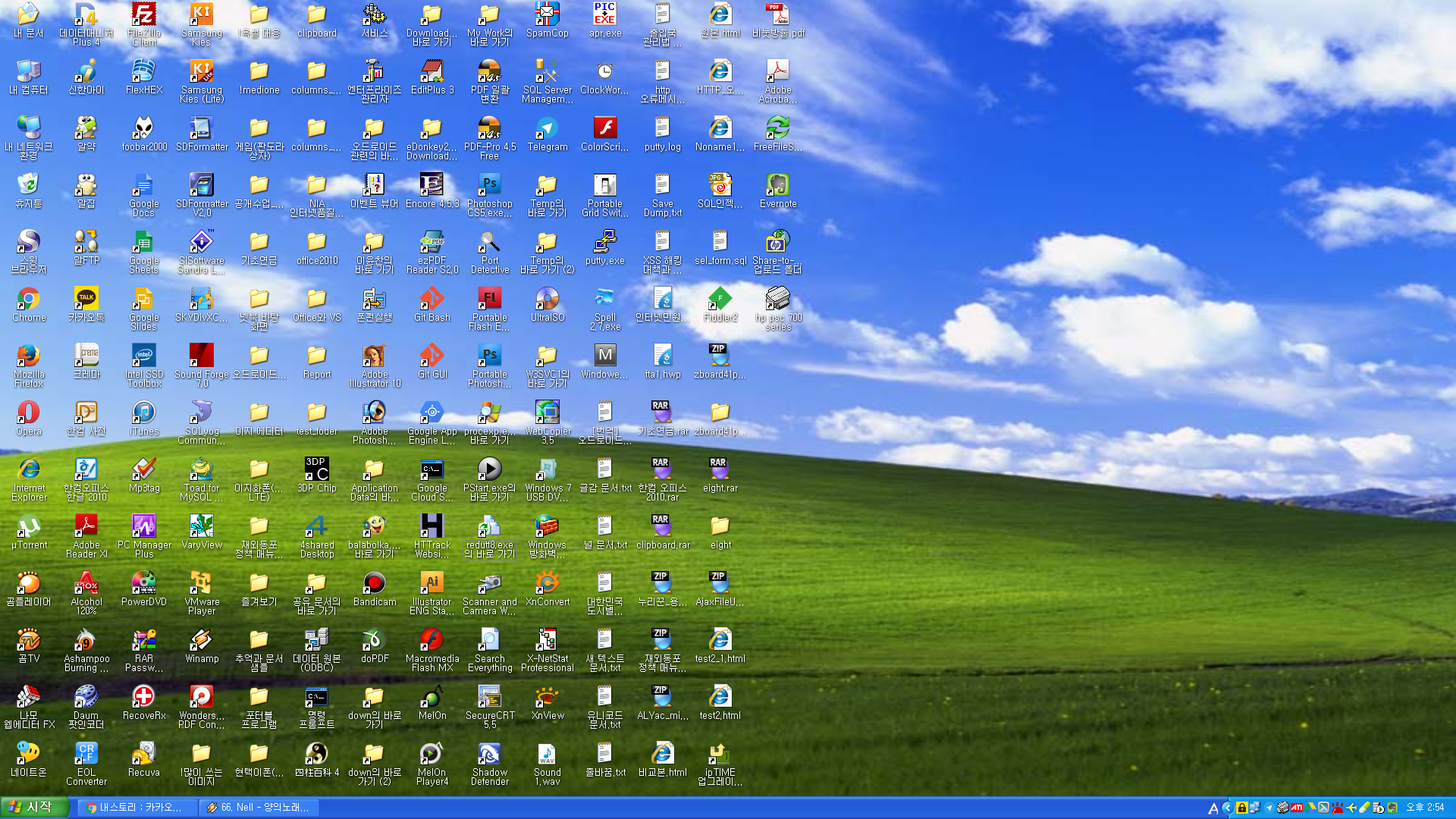The width and height of the screenshot is (1456, 819).
Task: Open the foobar2000 desktop icon
Action: tap(144, 133)
